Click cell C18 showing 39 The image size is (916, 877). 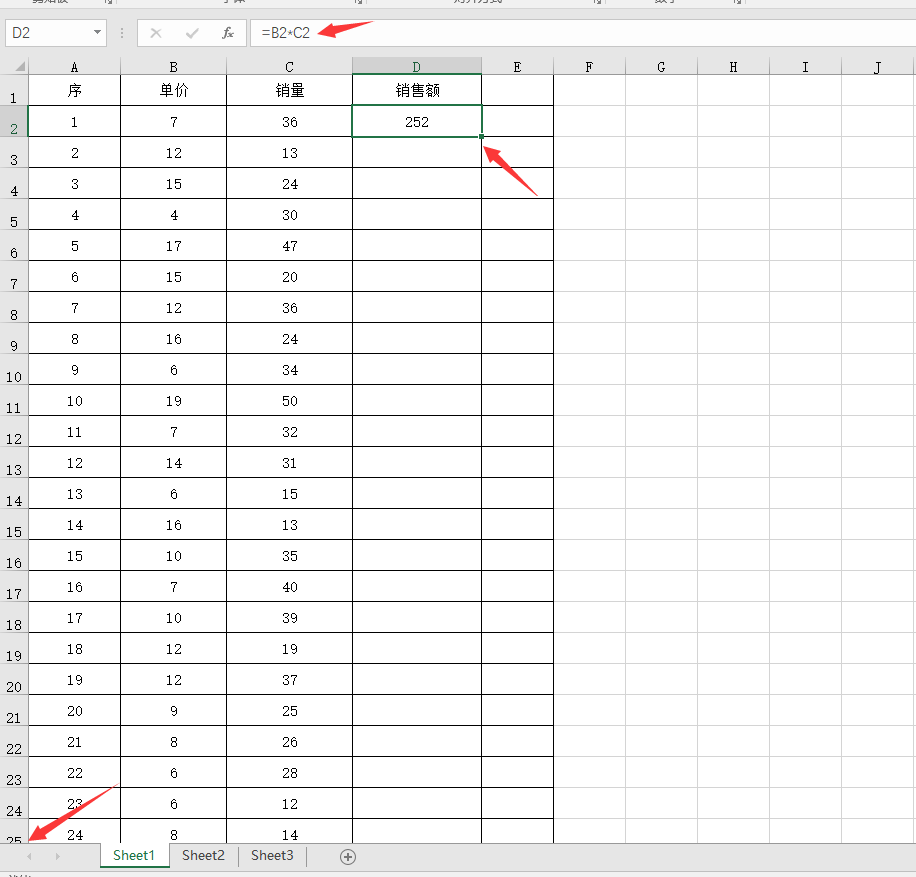[289, 617]
